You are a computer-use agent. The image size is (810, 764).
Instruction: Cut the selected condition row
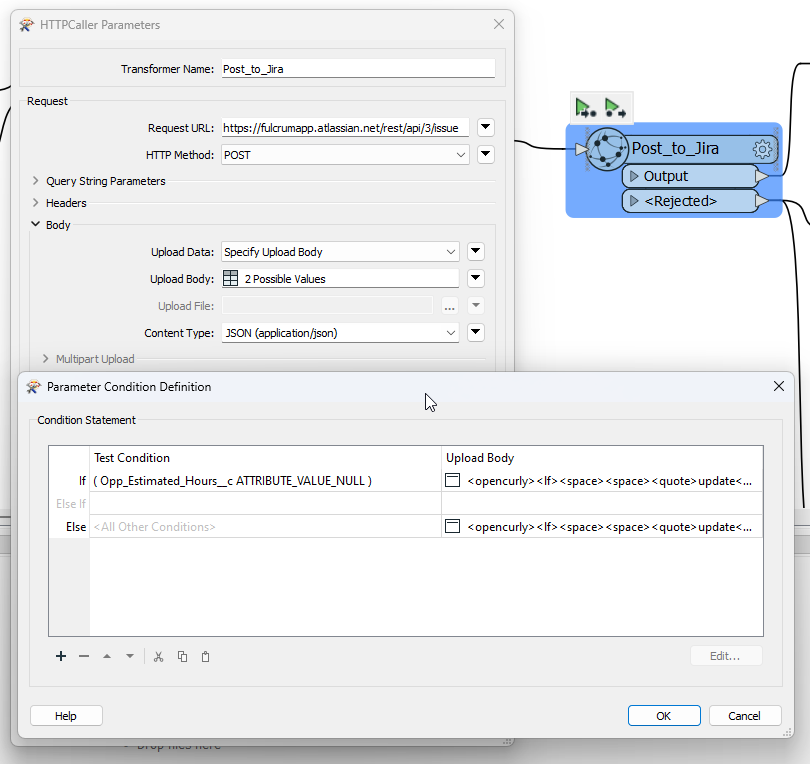(159, 656)
